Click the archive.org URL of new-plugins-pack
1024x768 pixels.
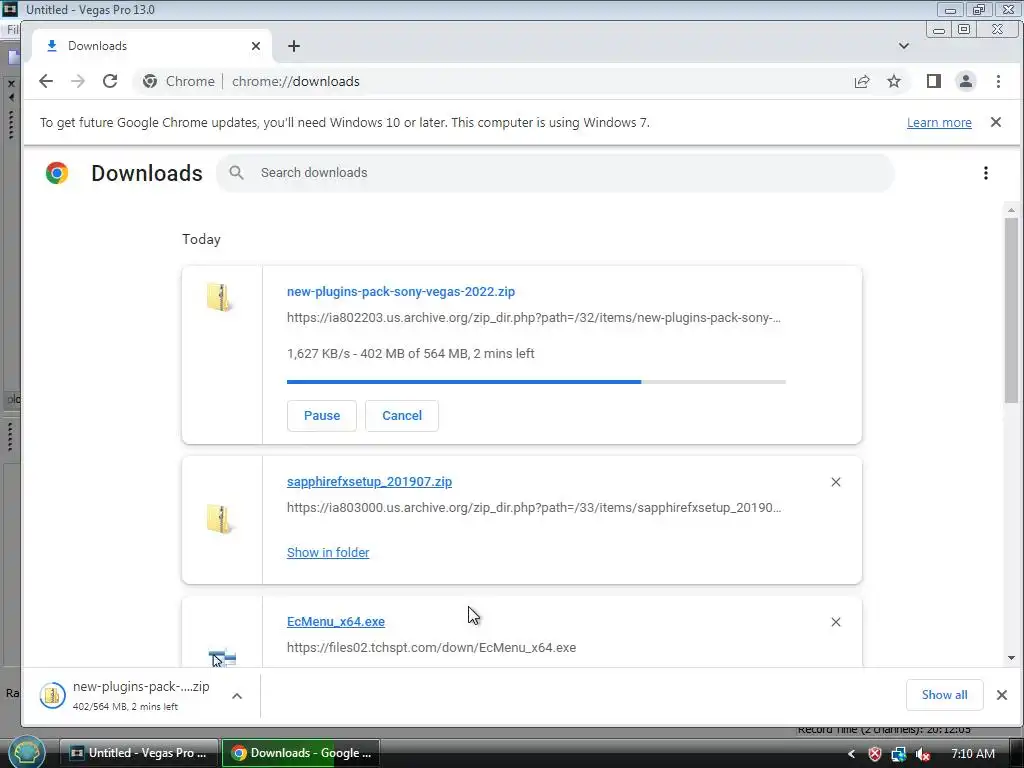click(x=534, y=318)
